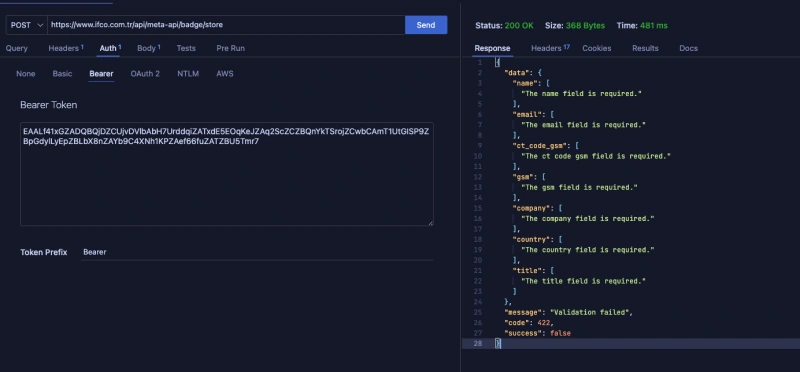Open the request Headers tab
Viewport: 800px width, 372px height.
tap(66, 48)
